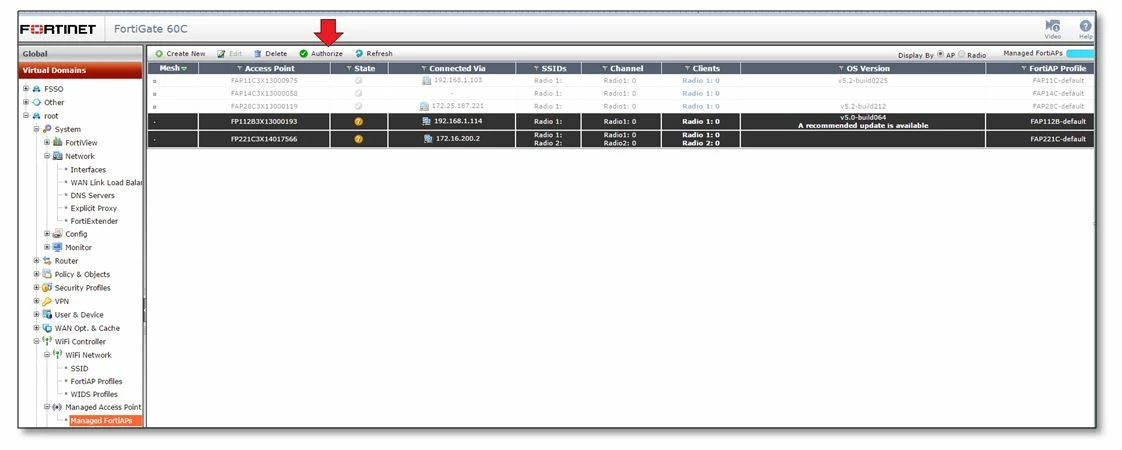Expand the Config tree node
Image resolution: width=1122 pixels, height=450 pixels.
(47, 234)
